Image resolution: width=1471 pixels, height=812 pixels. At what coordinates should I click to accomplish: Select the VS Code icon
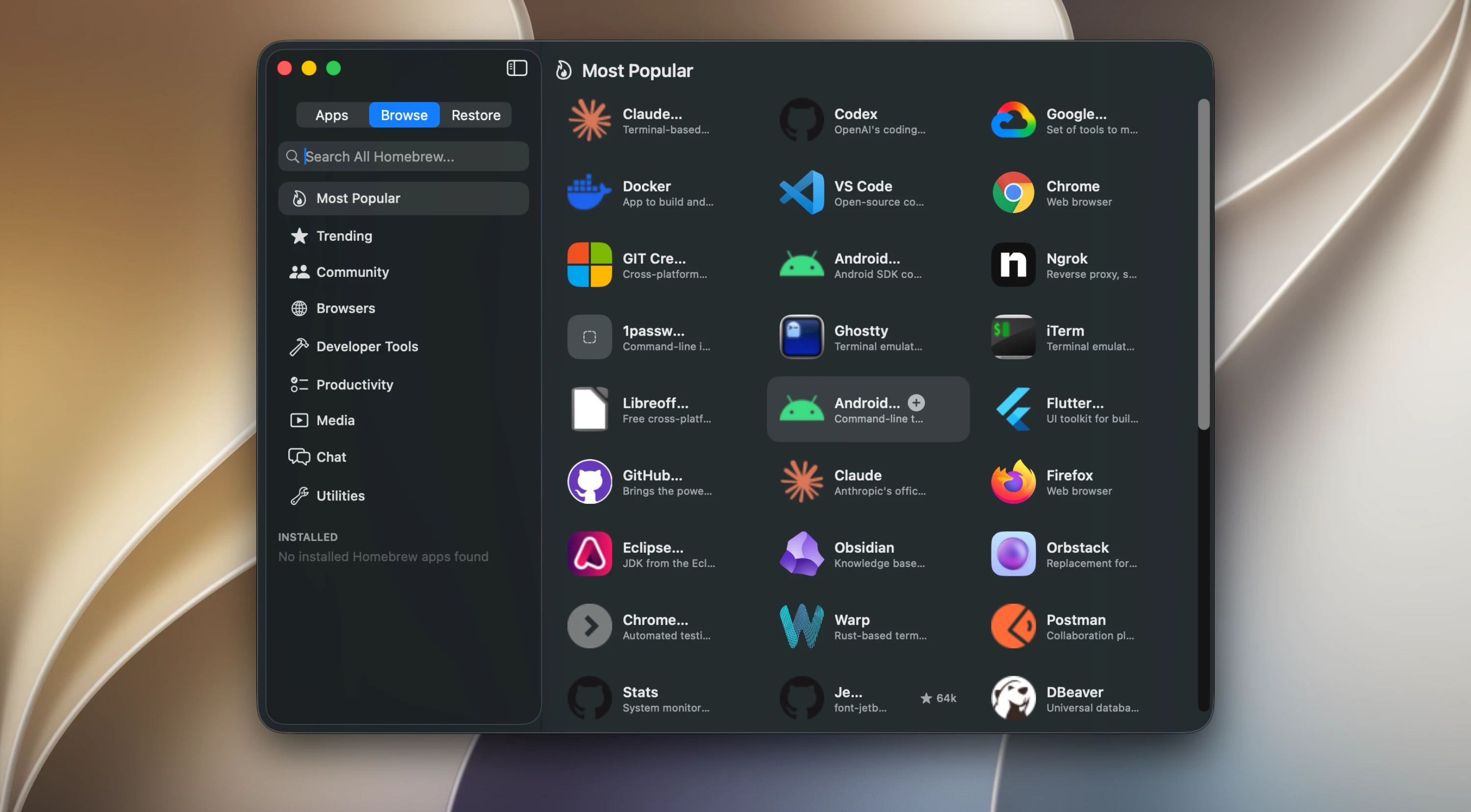[x=801, y=193]
